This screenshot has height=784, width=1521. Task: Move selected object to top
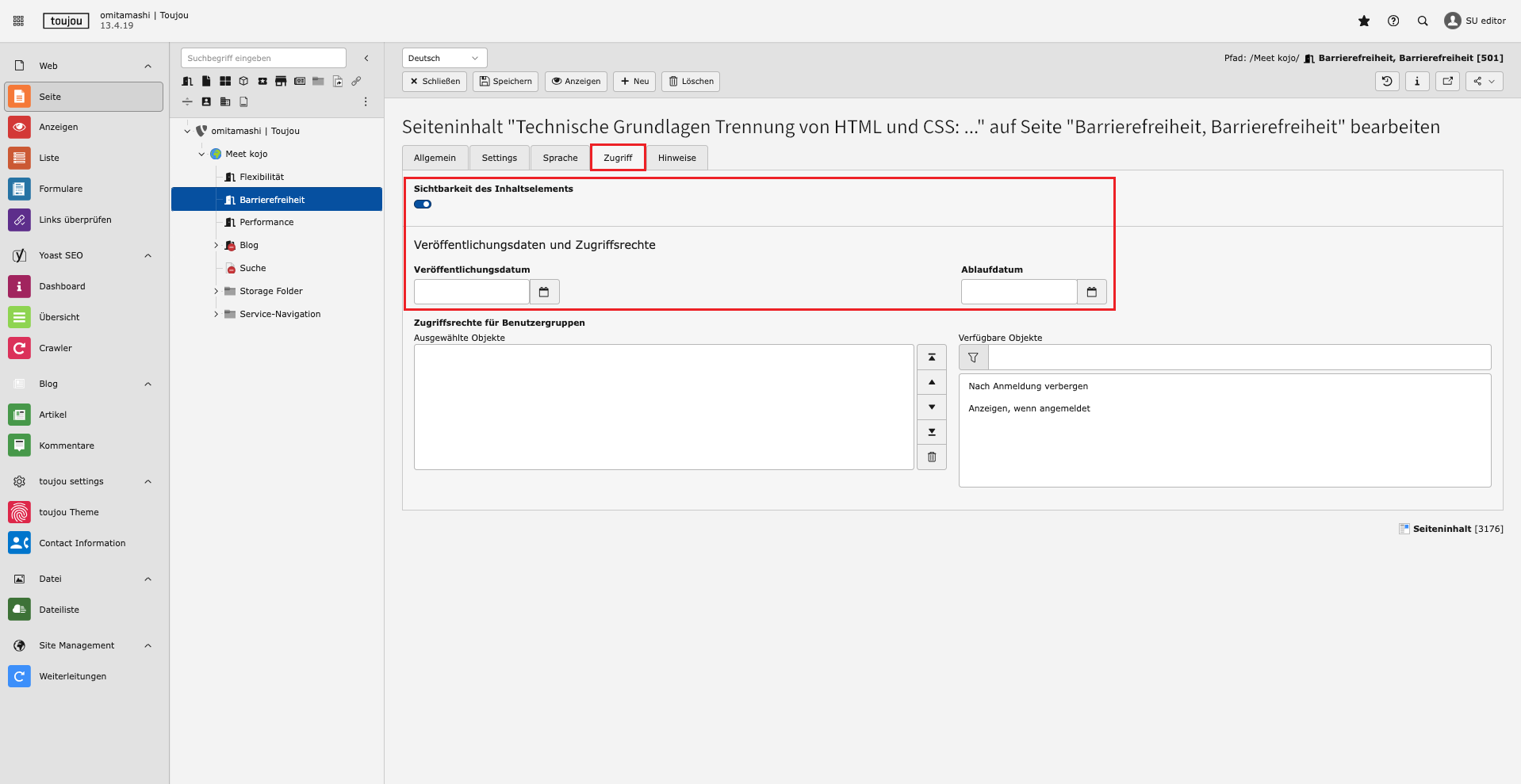[x=932, y=358]
